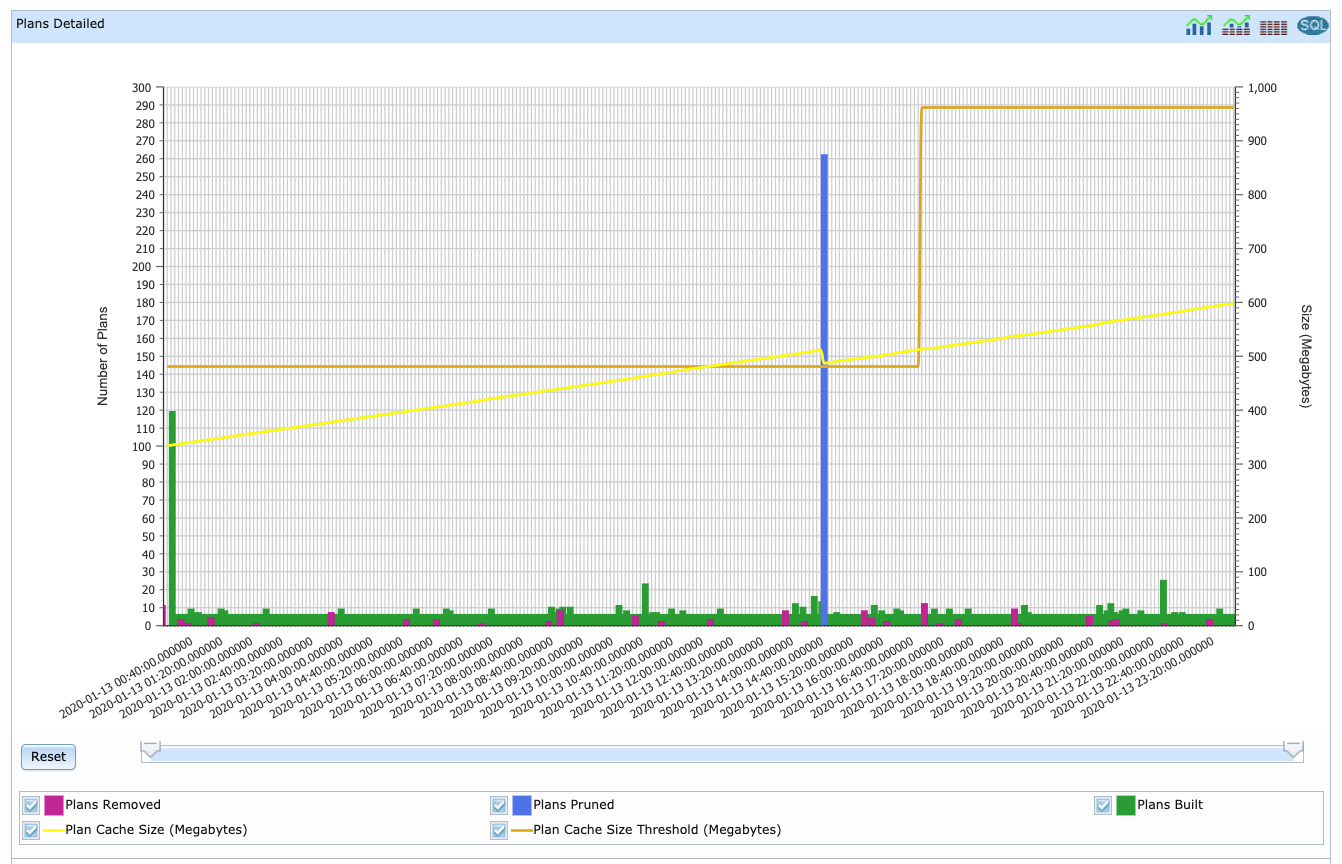Click the 'Plans Detailed' panel title
Screen dimensions: 1342x864
coord(60,23)
